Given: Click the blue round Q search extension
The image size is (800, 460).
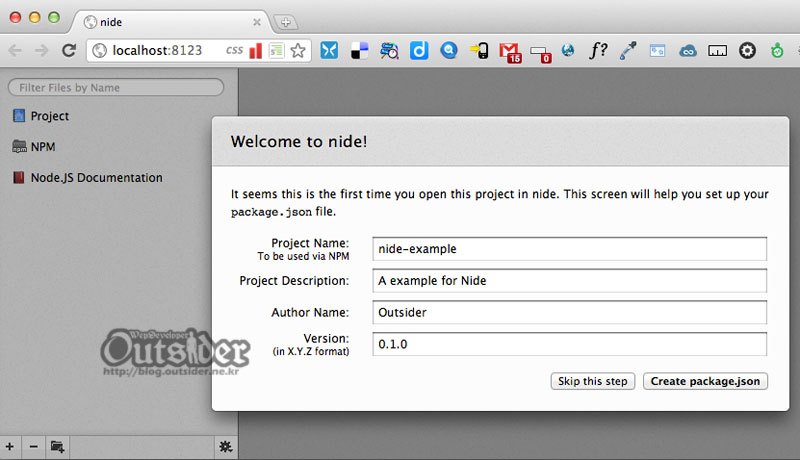Looking at the screenshot, I should click(x=449, y=50).
